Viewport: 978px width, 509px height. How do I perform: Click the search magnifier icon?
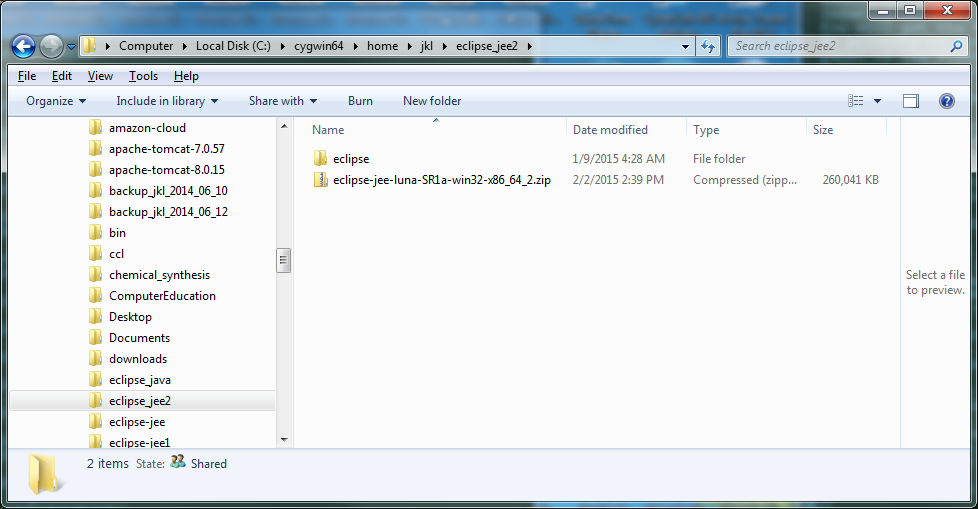click(955, 46)
